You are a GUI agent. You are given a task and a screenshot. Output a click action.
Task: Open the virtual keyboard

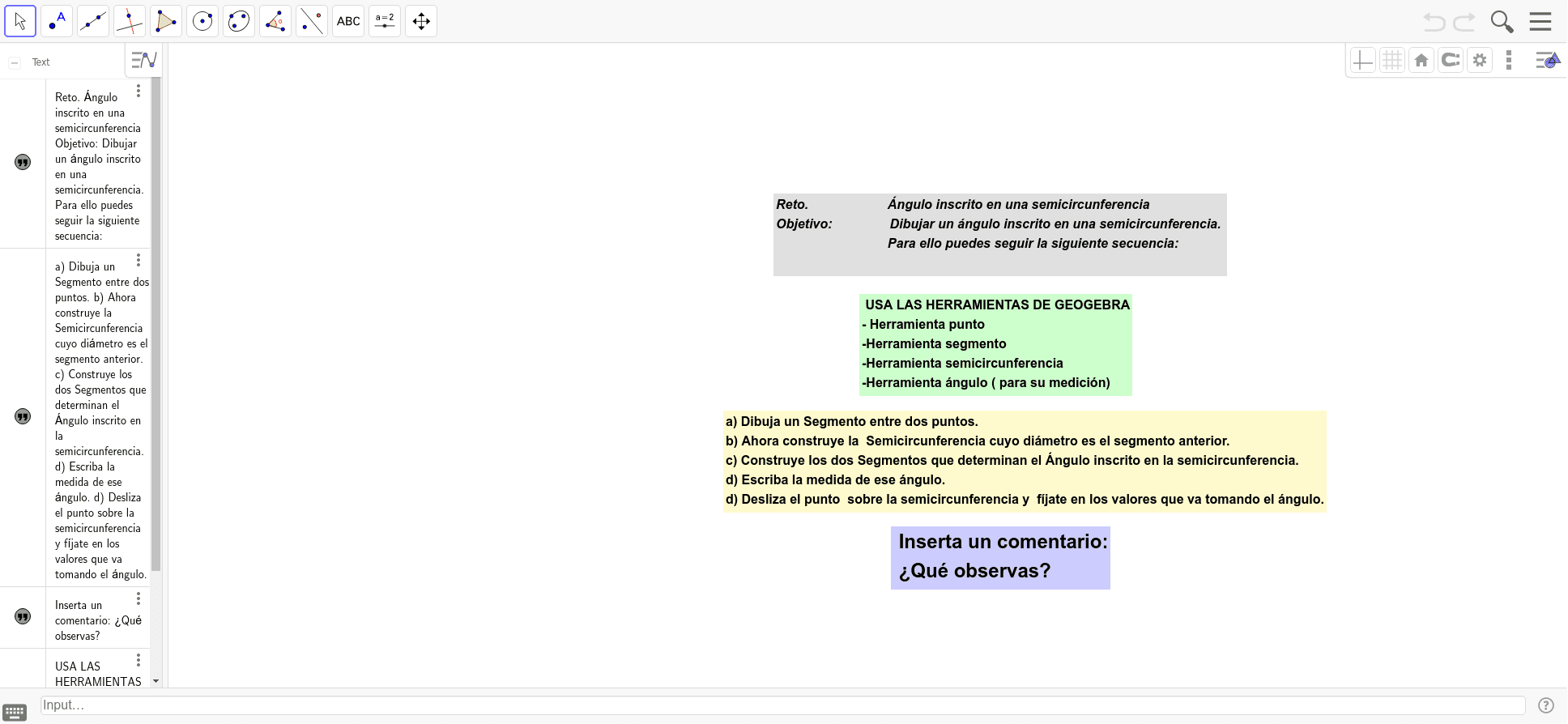pos(15,712)
